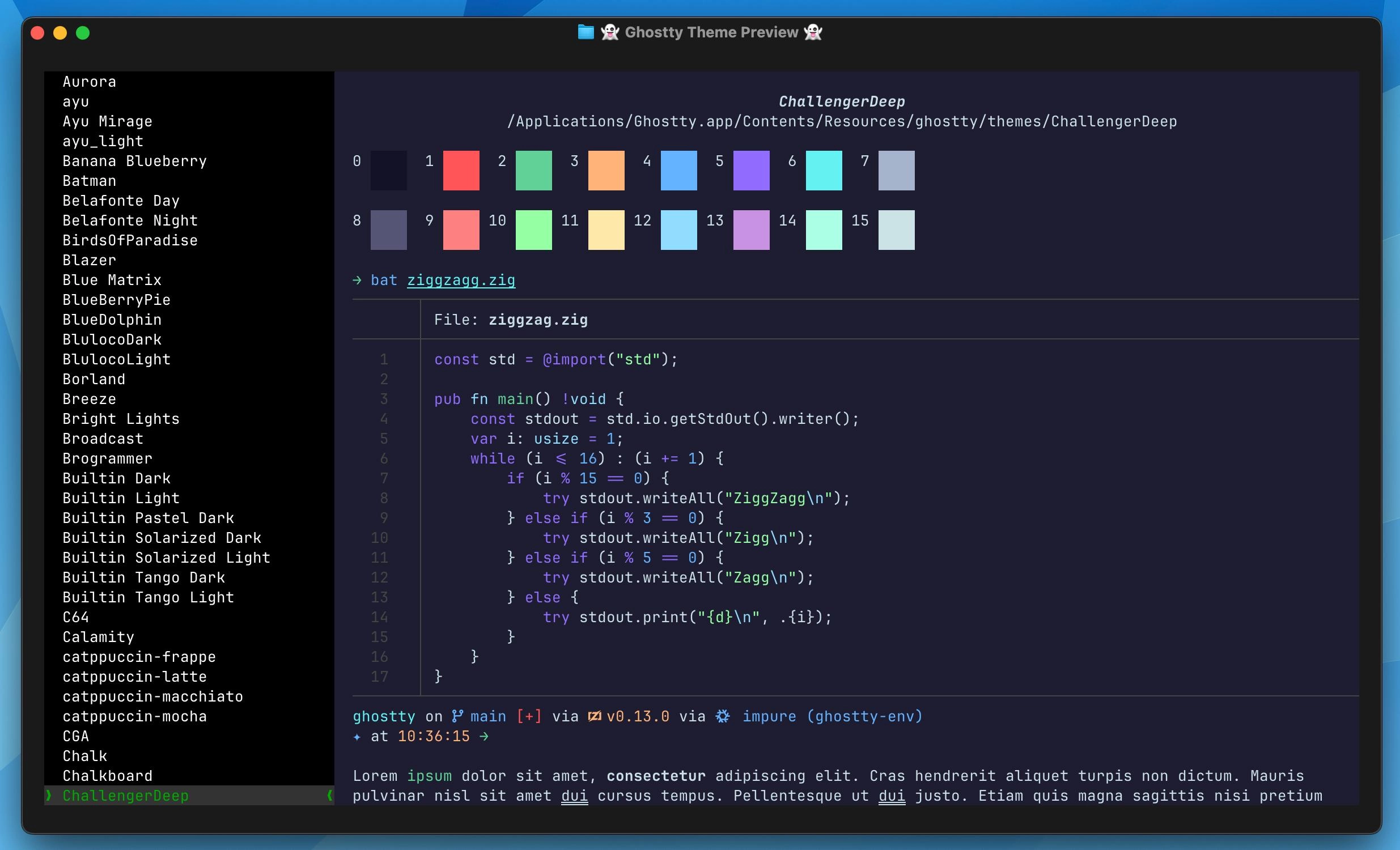Choose the Blue Matrix theme
The height and width of the screenshot is (850, 1400).
point(112,280)
